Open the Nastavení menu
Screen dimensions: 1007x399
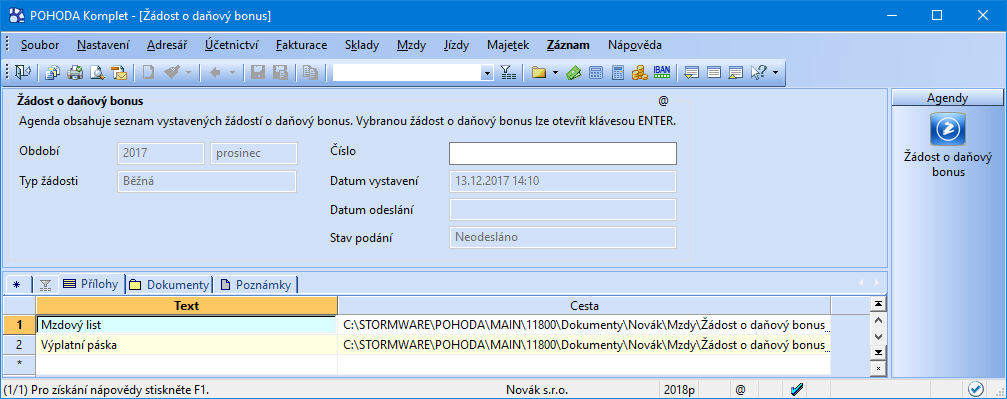point(103,45)
